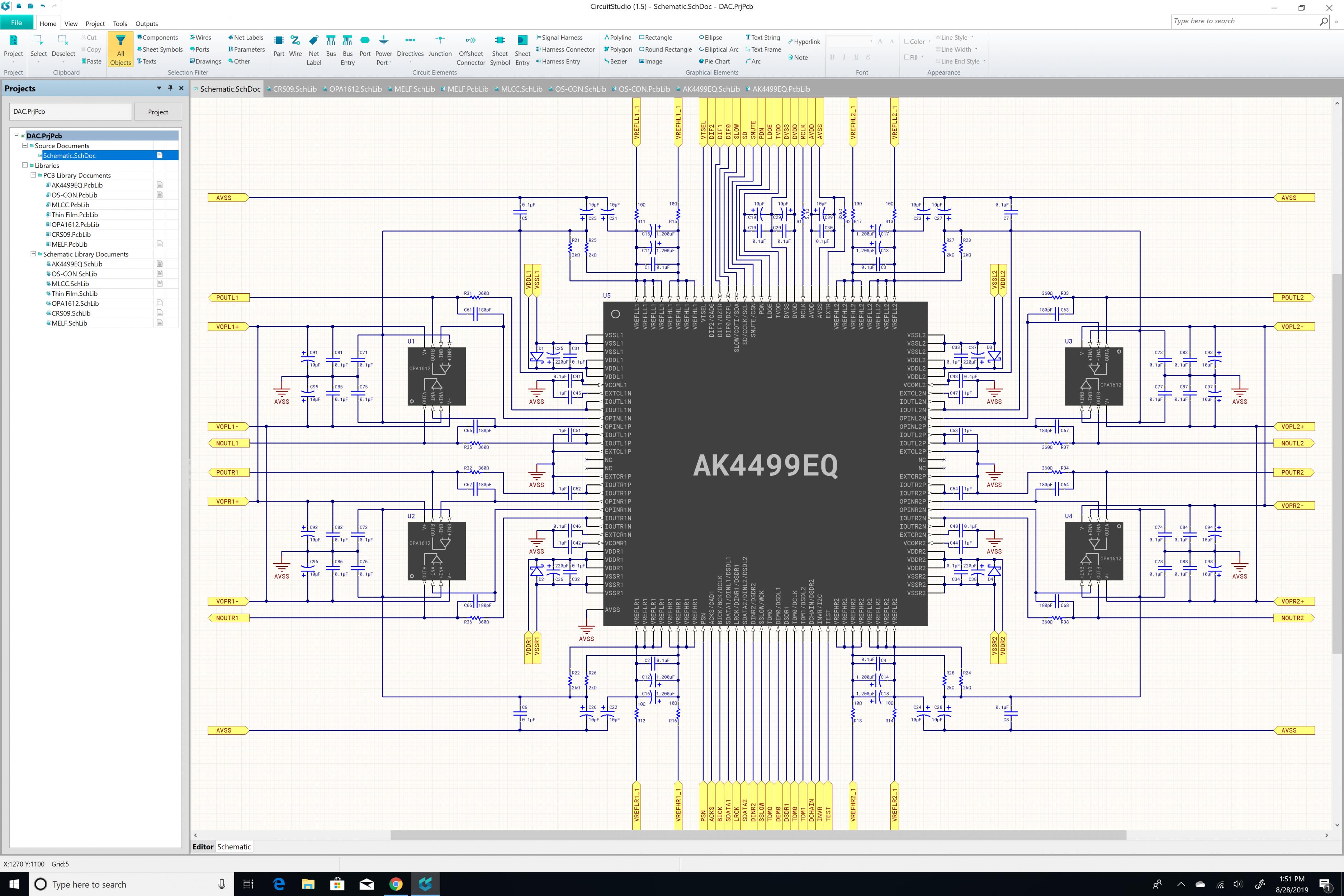Toggle the Components selection filter
This screenshot has width=1344, height=896.
coord(158,38)
